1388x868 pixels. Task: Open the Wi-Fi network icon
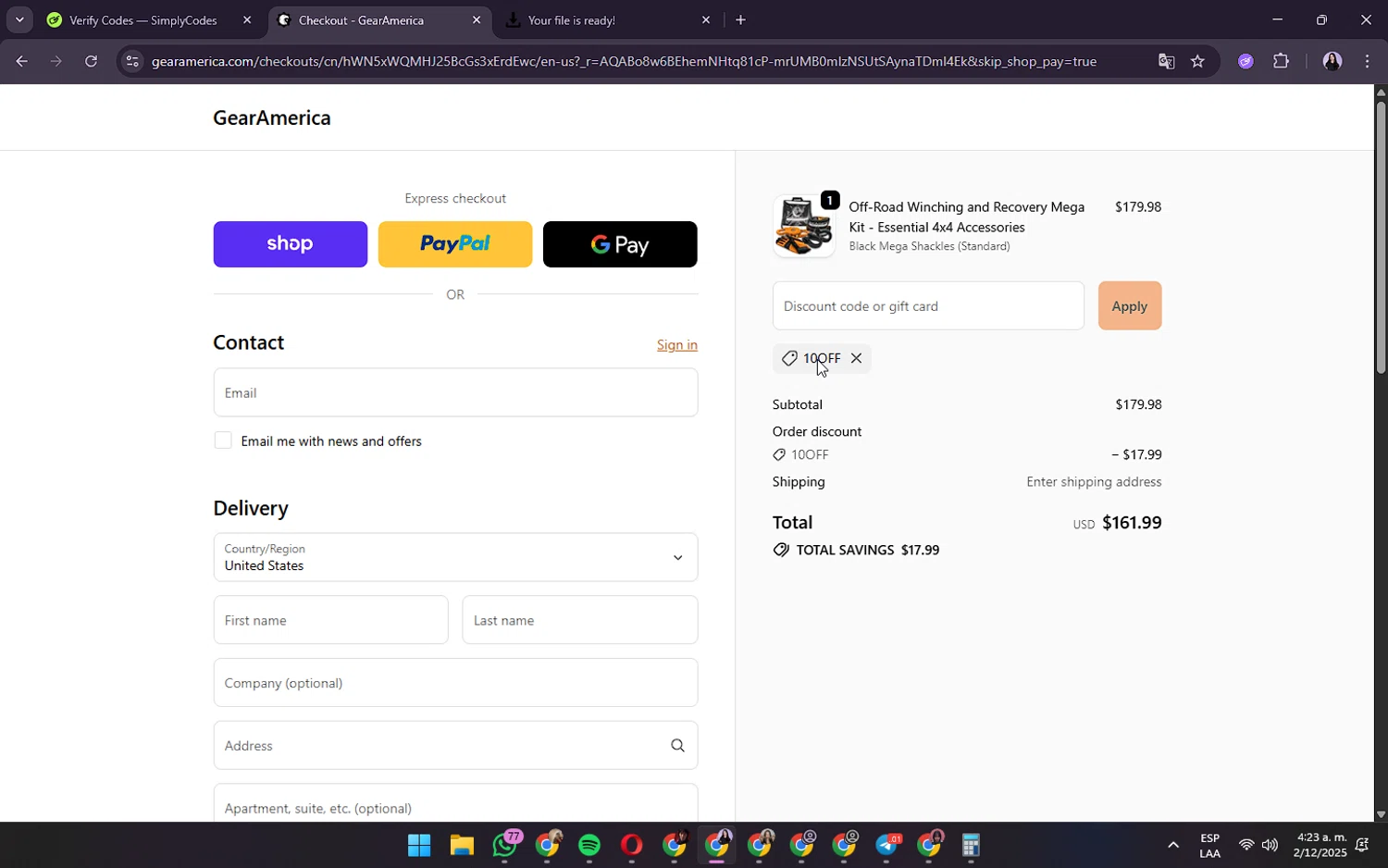(x=1245, y=845)
